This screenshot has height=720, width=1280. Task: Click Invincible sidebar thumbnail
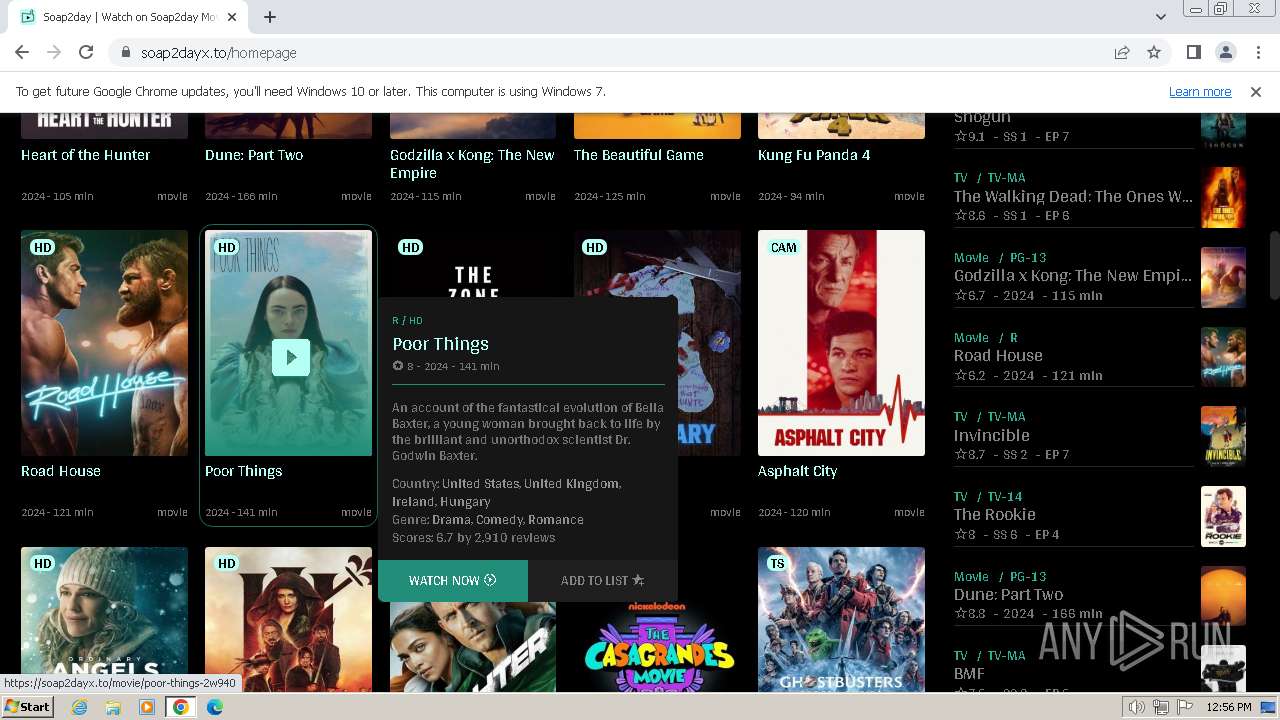click(1223, 437)
